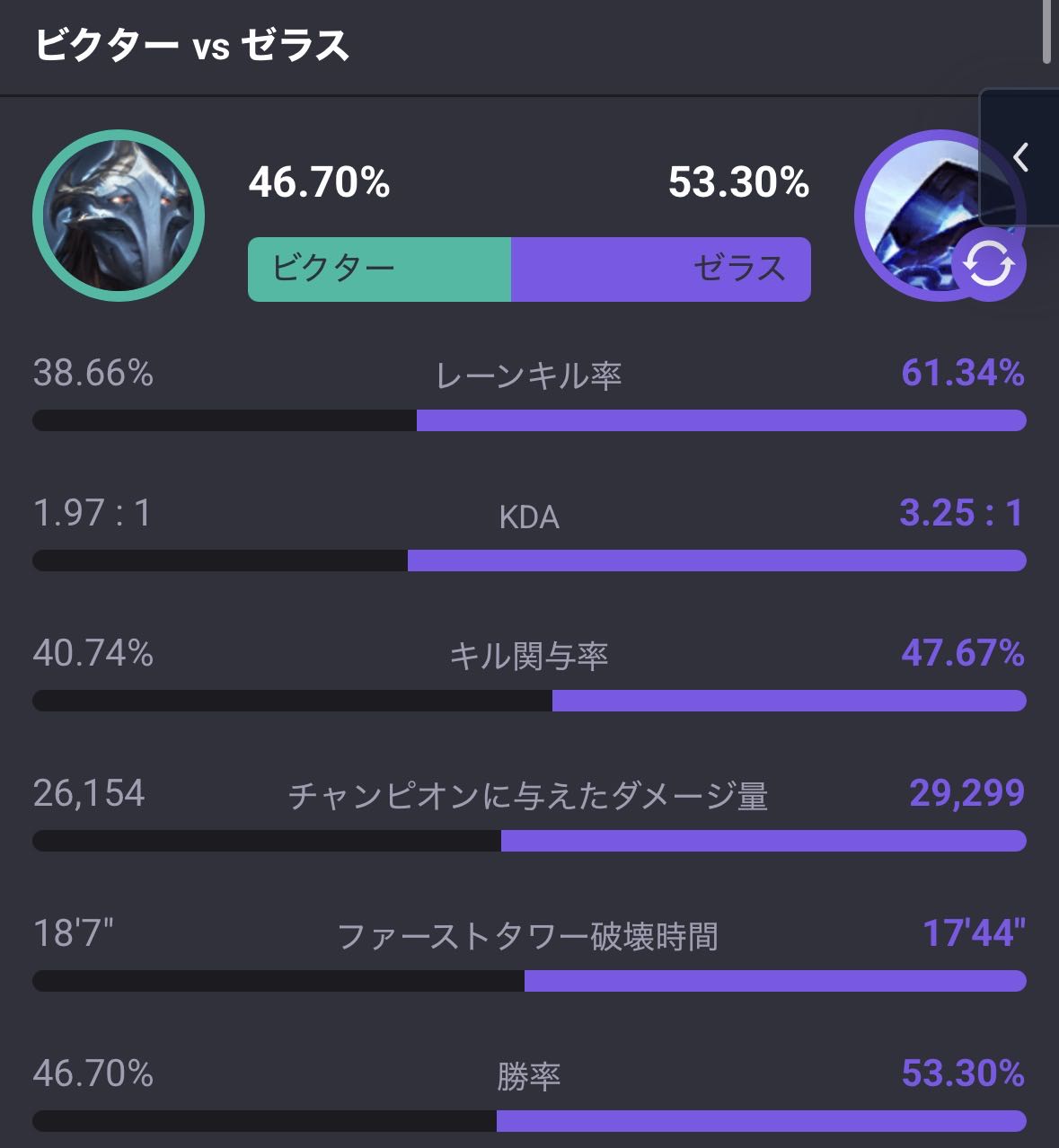Click the 29,299 damage value
The image size is (1059, 1148).
pos(966,793)
